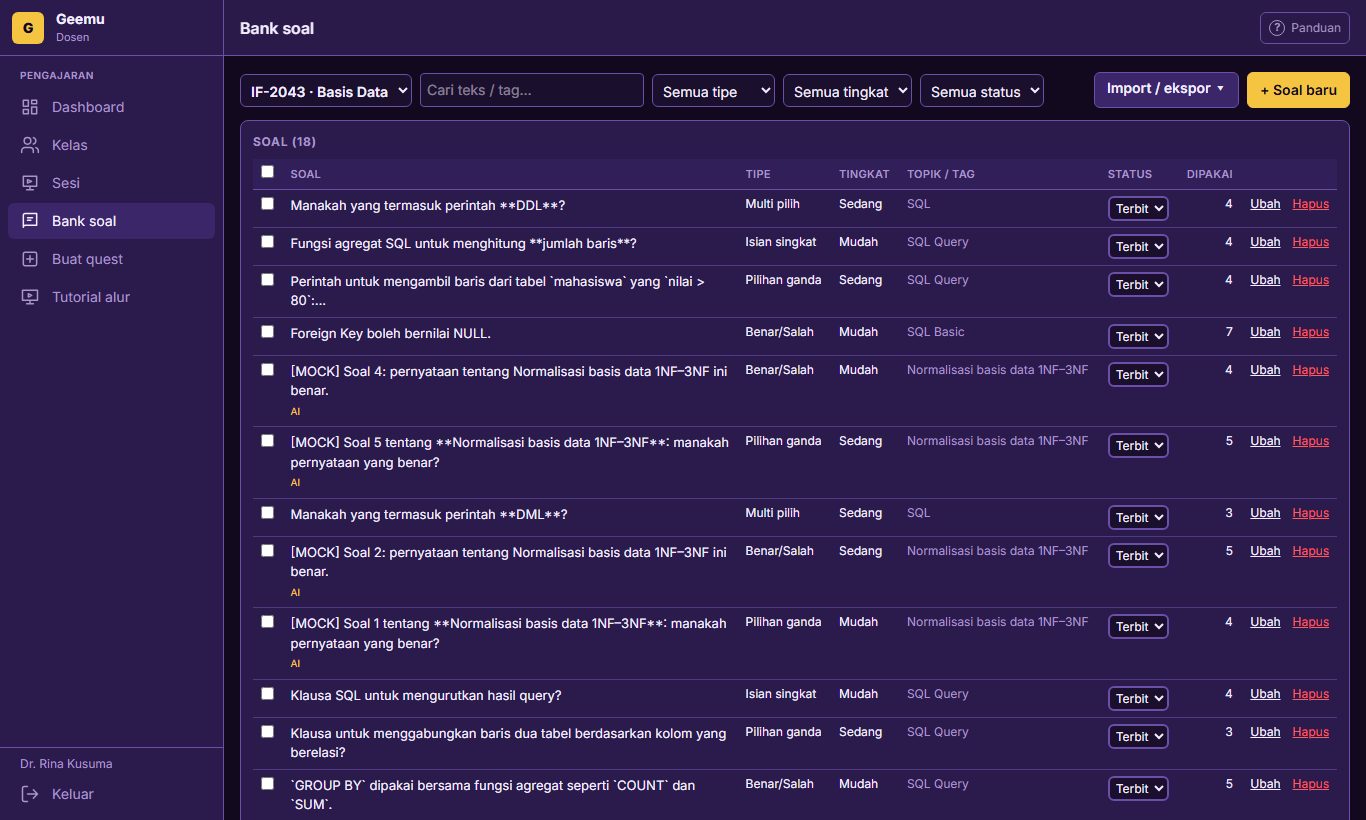The height and width of the screenshot is (820, 1366).
Task: Log out using Keluar
Action: click(111, 794)
